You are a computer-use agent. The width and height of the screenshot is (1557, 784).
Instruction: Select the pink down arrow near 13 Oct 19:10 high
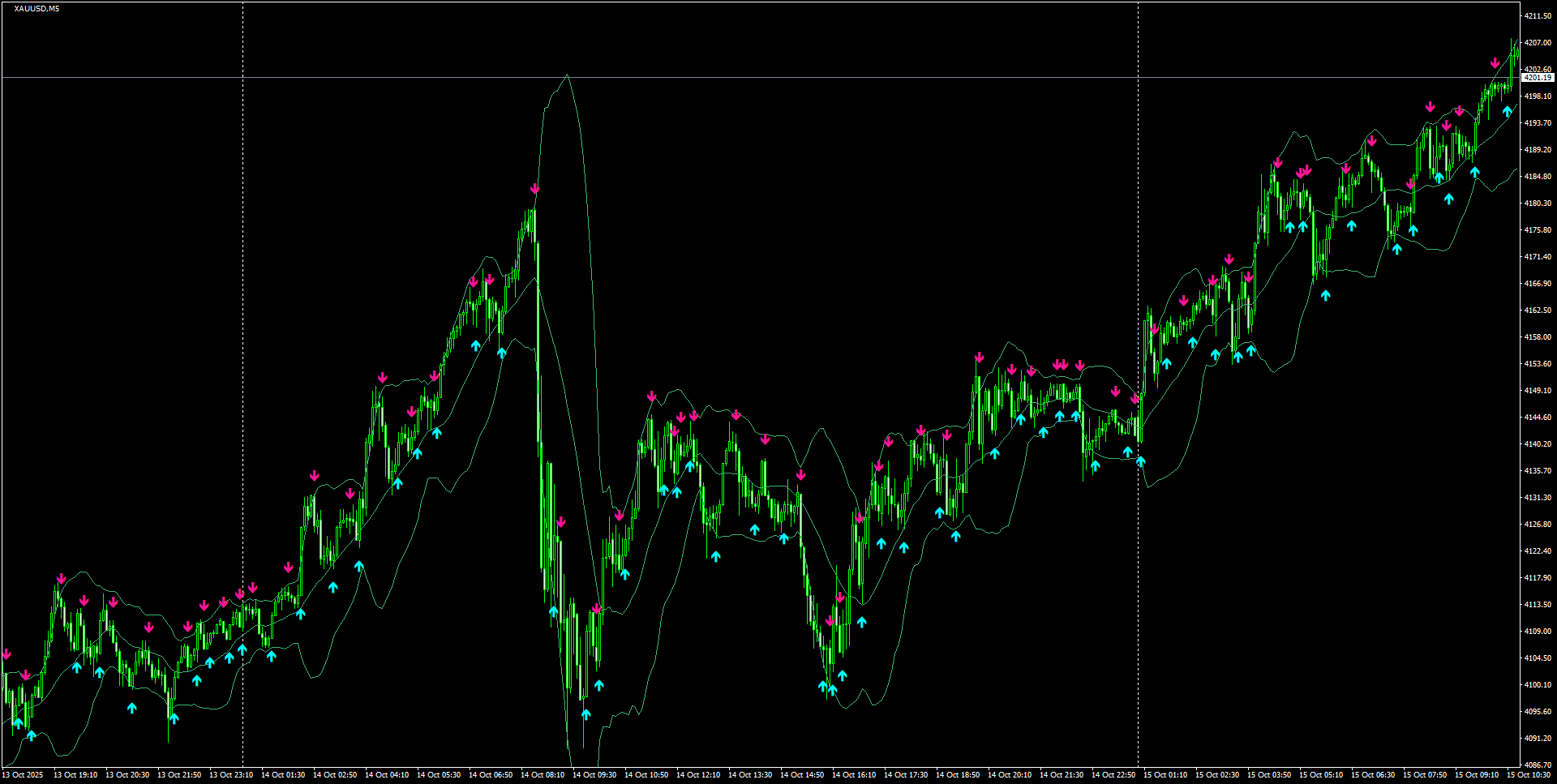click(62, 578)
